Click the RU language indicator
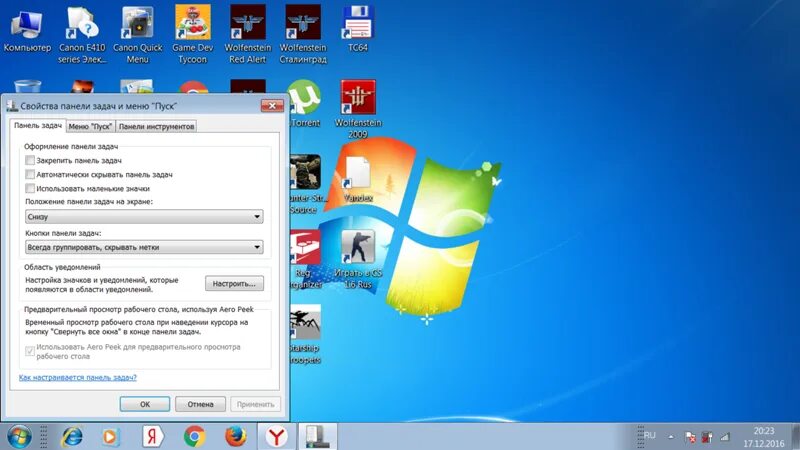Image resolution: width=800 pixels, height=450 pixels. (x=649, y=435)
